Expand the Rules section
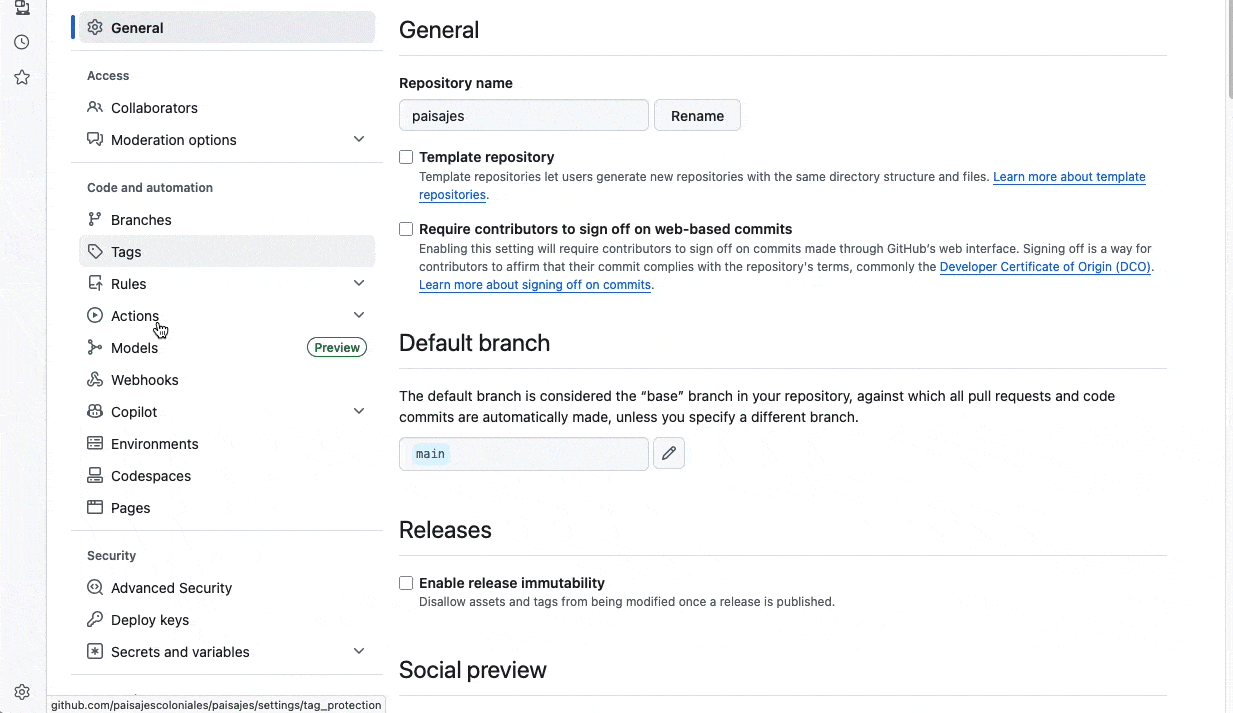The width and height of the screenshot is (1233, 713). point(359,283)
